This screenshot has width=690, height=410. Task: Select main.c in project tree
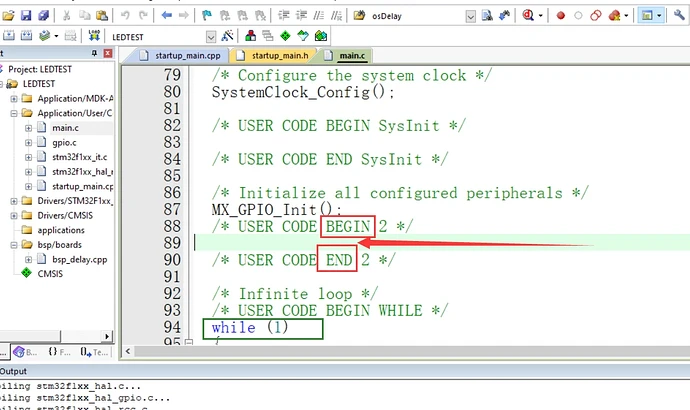click(65, 128)
